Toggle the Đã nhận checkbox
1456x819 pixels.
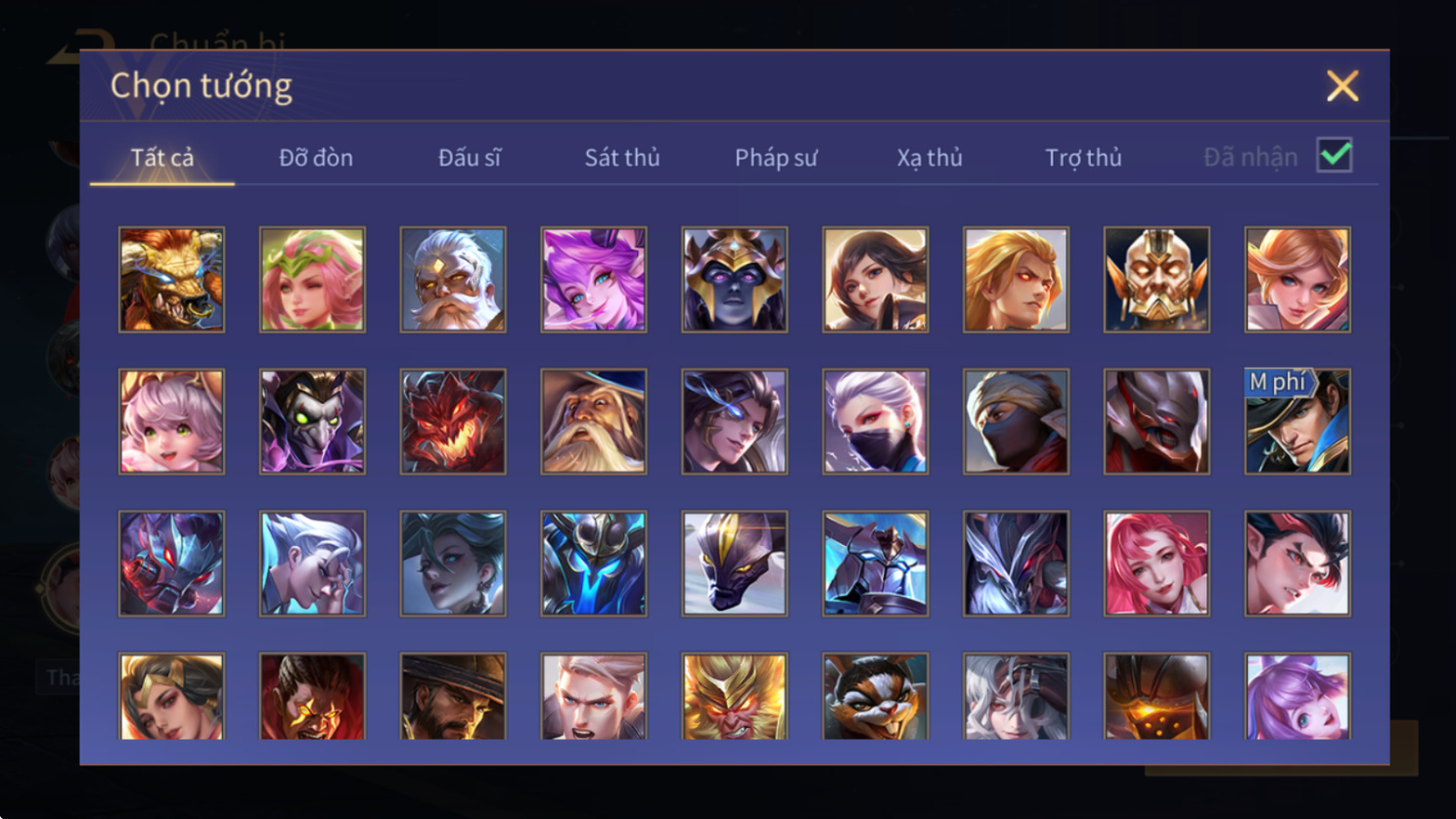click(1335, 156)
